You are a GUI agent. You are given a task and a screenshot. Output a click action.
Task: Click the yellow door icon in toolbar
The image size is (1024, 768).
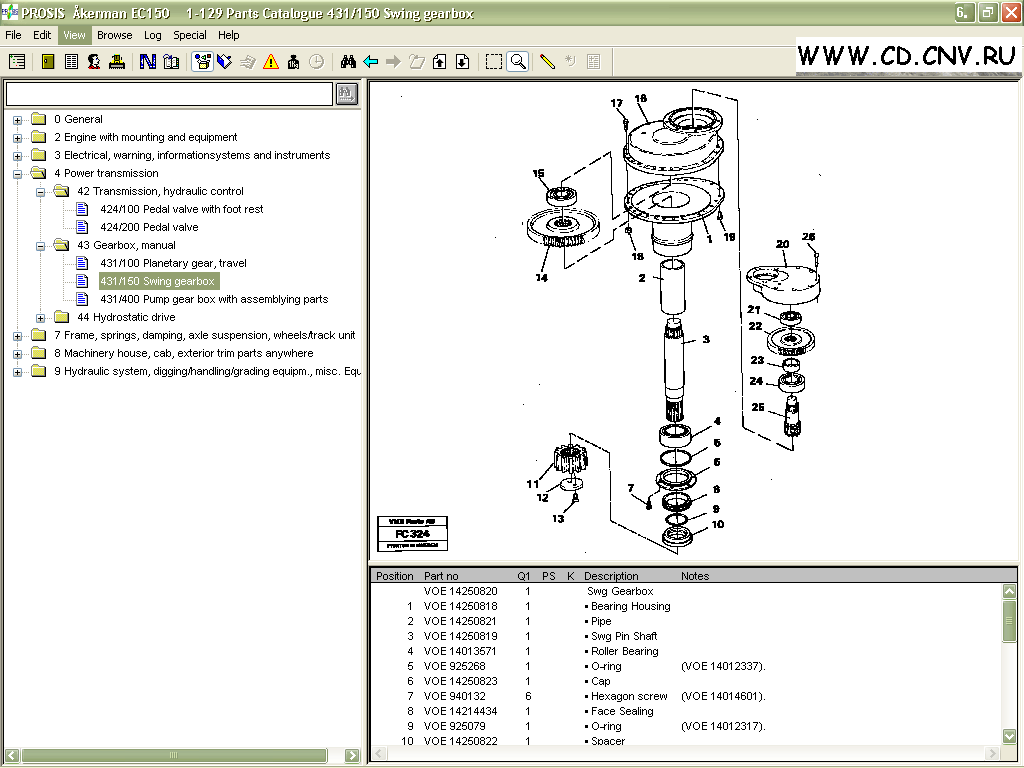(x=48, y=62)
